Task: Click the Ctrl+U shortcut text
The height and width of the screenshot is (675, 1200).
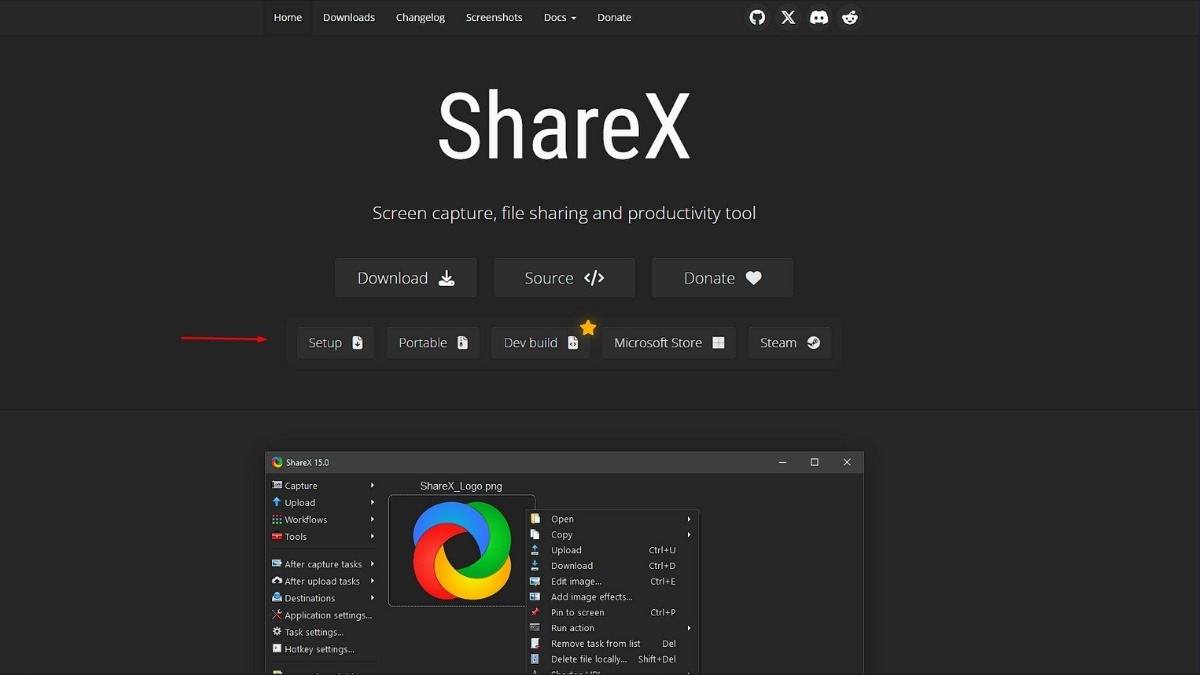Action: (662, 550)
